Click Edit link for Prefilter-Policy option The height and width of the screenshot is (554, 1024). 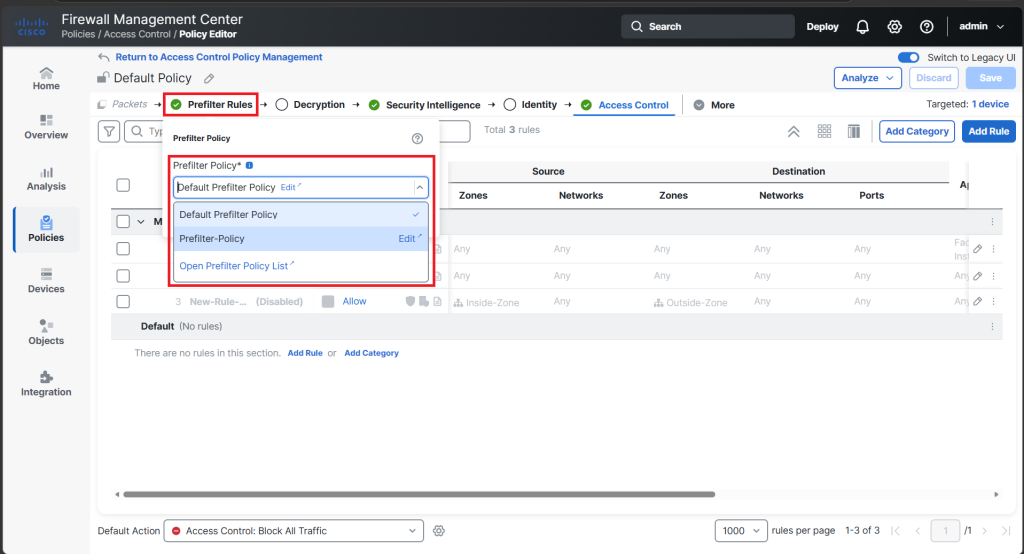click(x=409, y=238)
